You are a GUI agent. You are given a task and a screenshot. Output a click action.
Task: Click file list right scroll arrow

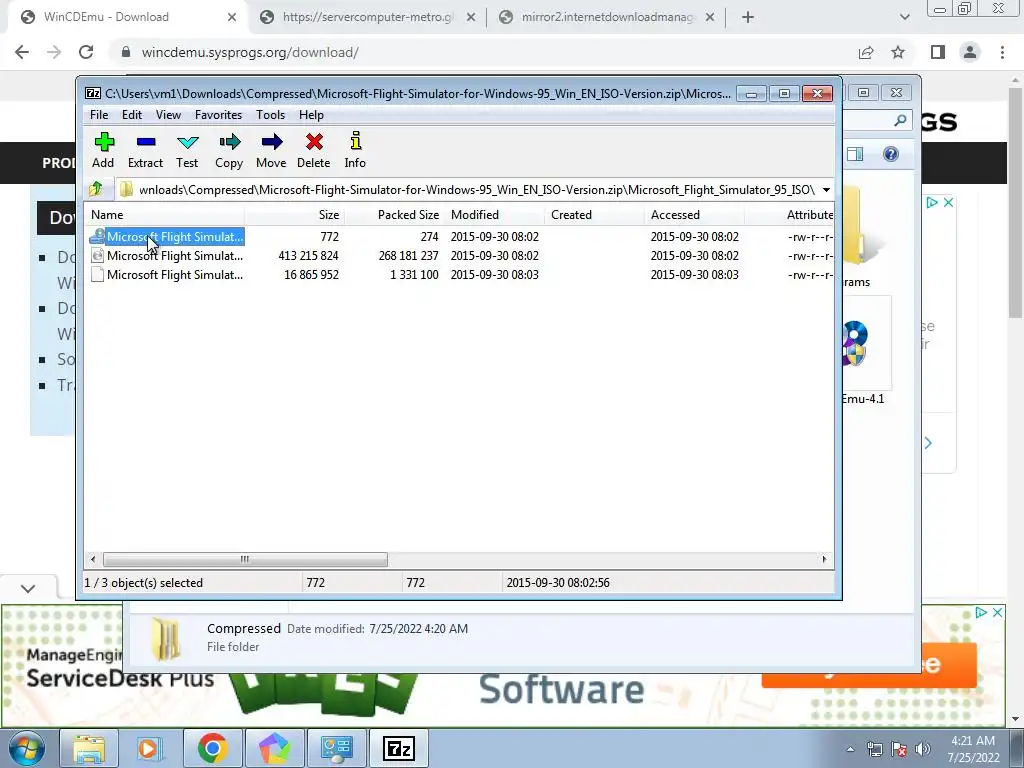point(824,559)
